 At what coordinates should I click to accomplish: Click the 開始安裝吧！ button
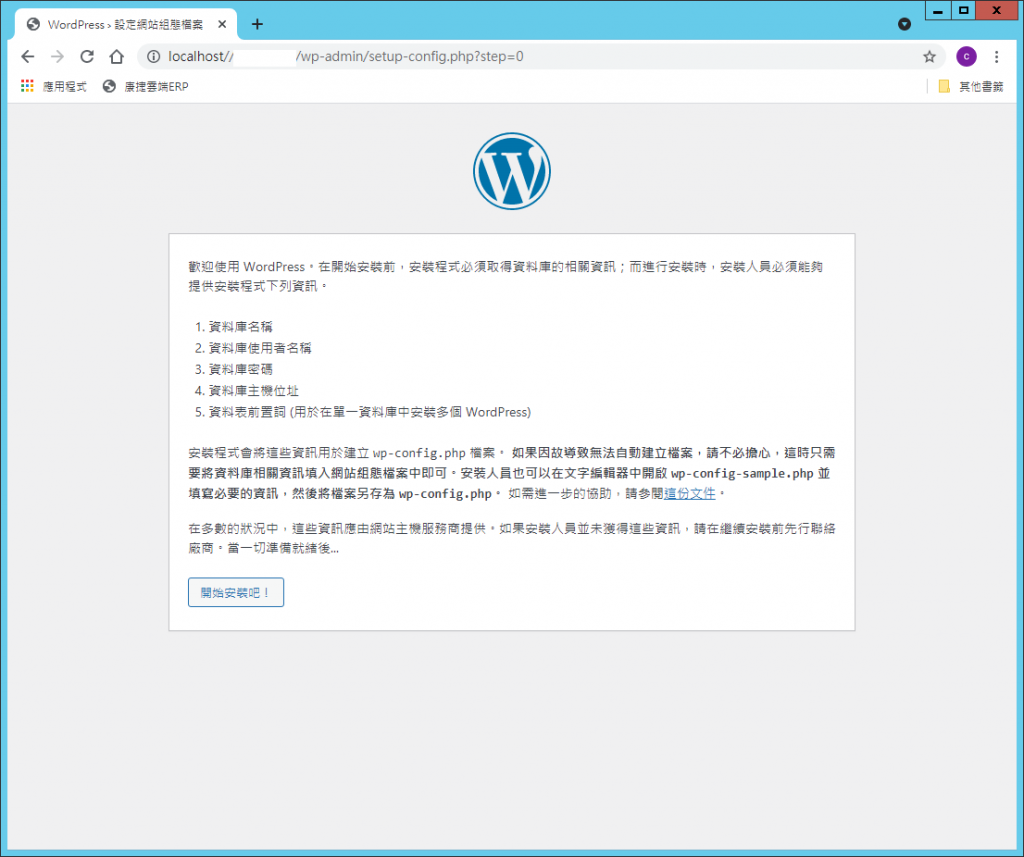(236, 592)
